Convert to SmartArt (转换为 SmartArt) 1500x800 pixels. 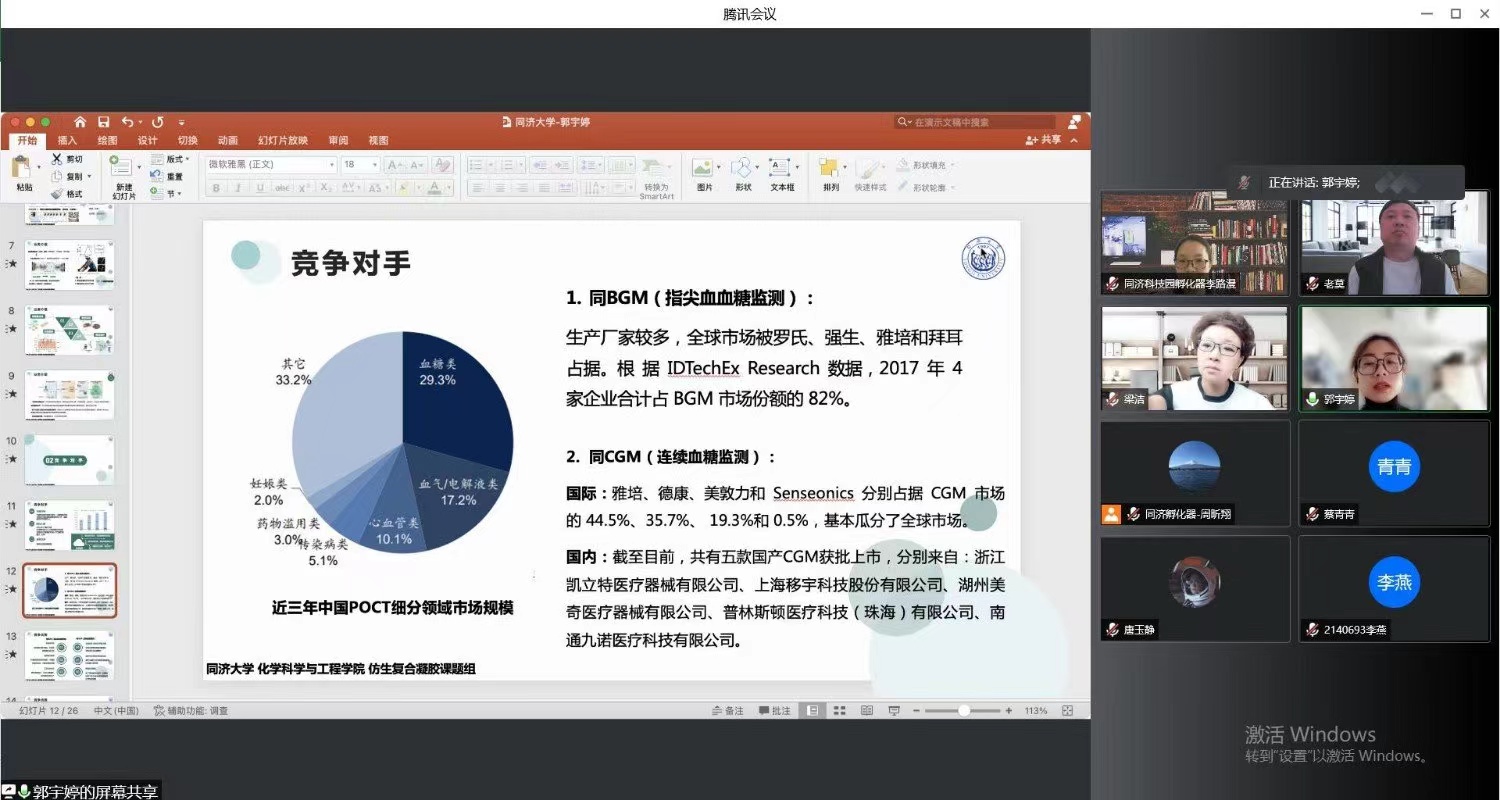tap(656, 177)
